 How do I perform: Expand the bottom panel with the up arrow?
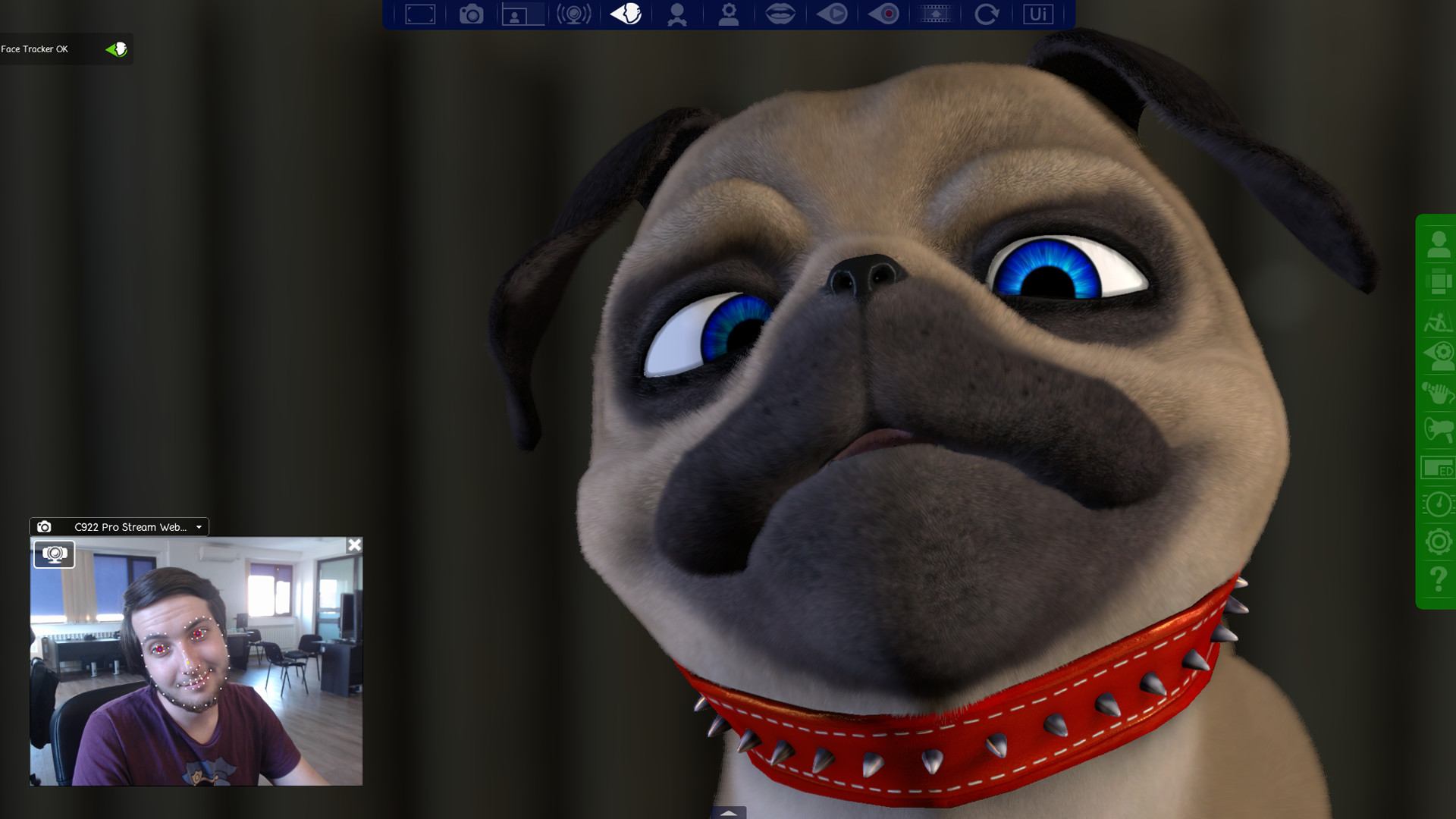coord(730,812)
